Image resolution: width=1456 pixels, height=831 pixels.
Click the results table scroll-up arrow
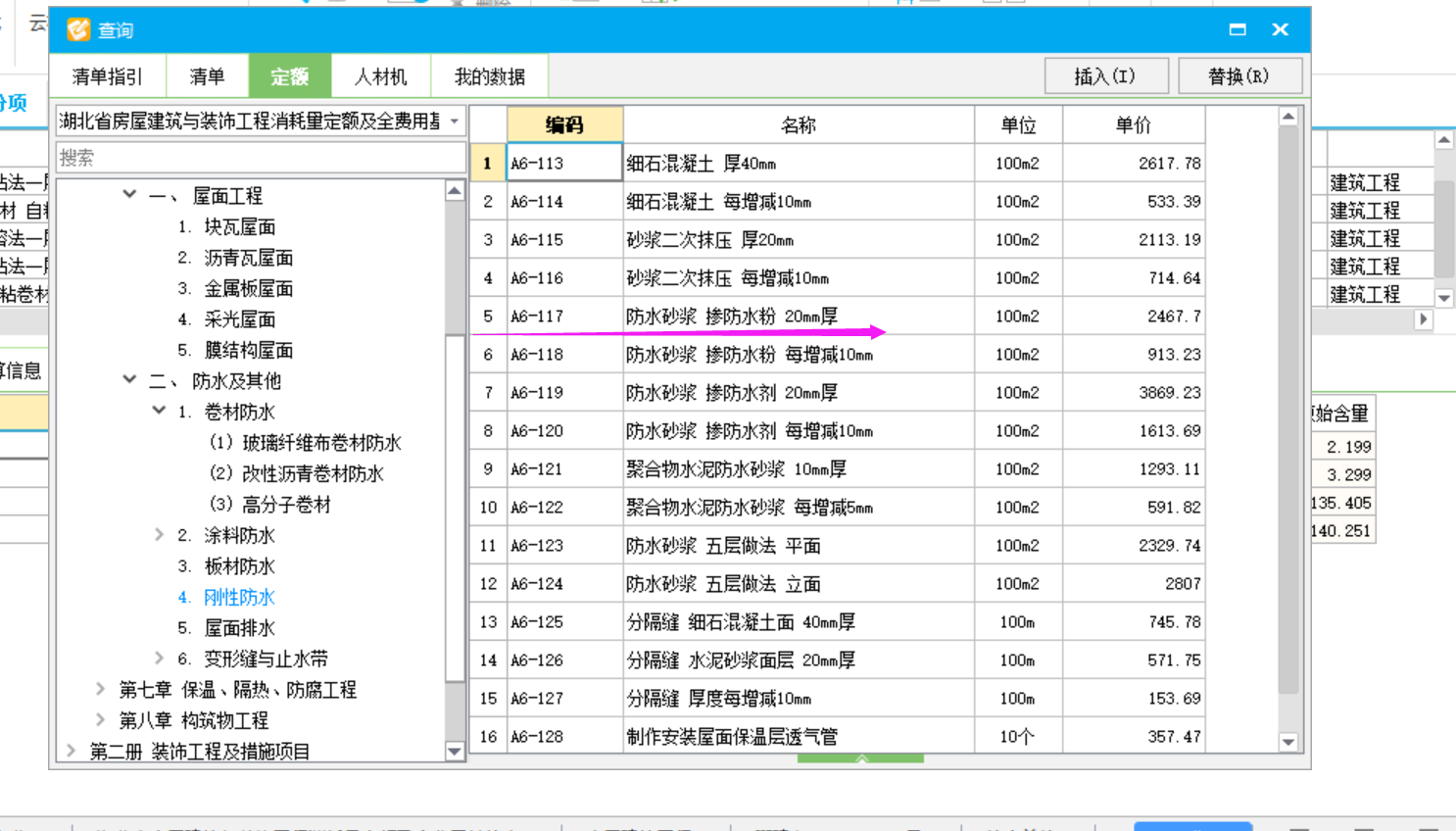pyautogui.click(x=1288, y=117)
